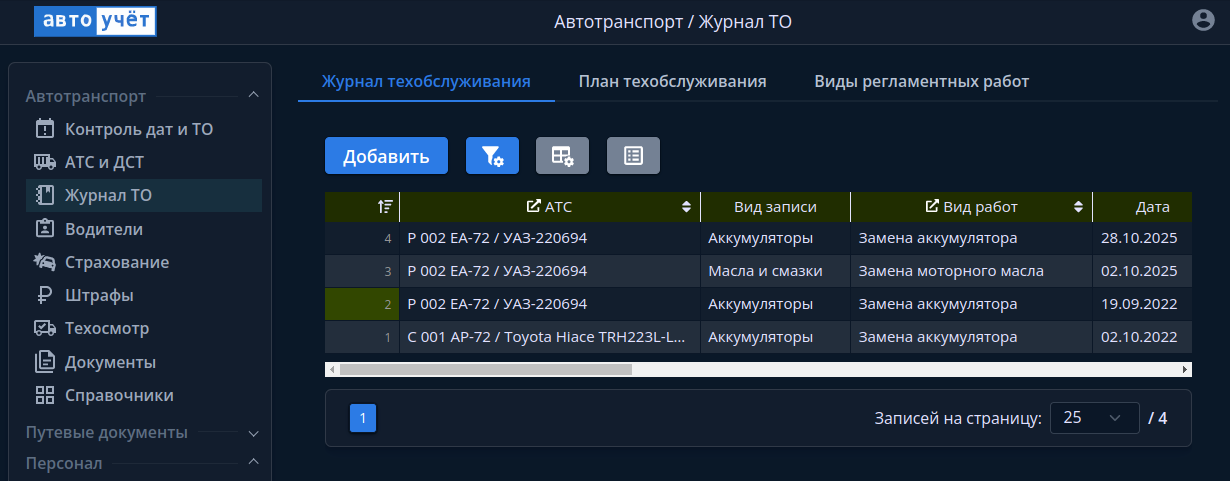Click external link icon next to Вид работ header
This screenshot has width=1230, height=481.
coord(933,206)
